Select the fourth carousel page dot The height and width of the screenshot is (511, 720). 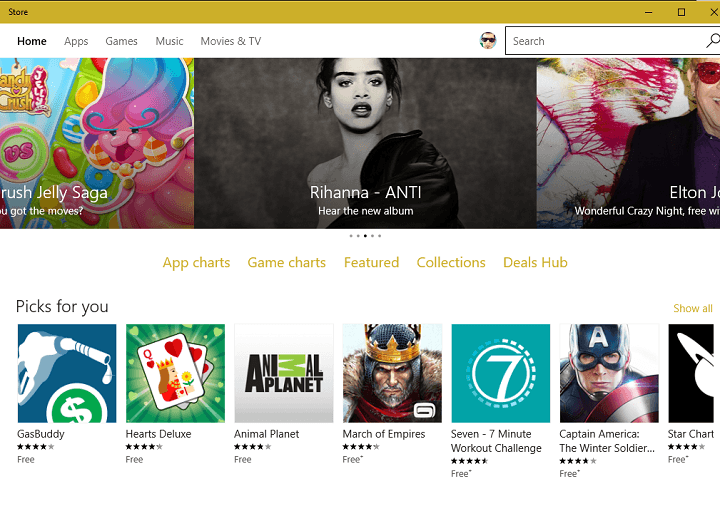(x=372, y=236)
